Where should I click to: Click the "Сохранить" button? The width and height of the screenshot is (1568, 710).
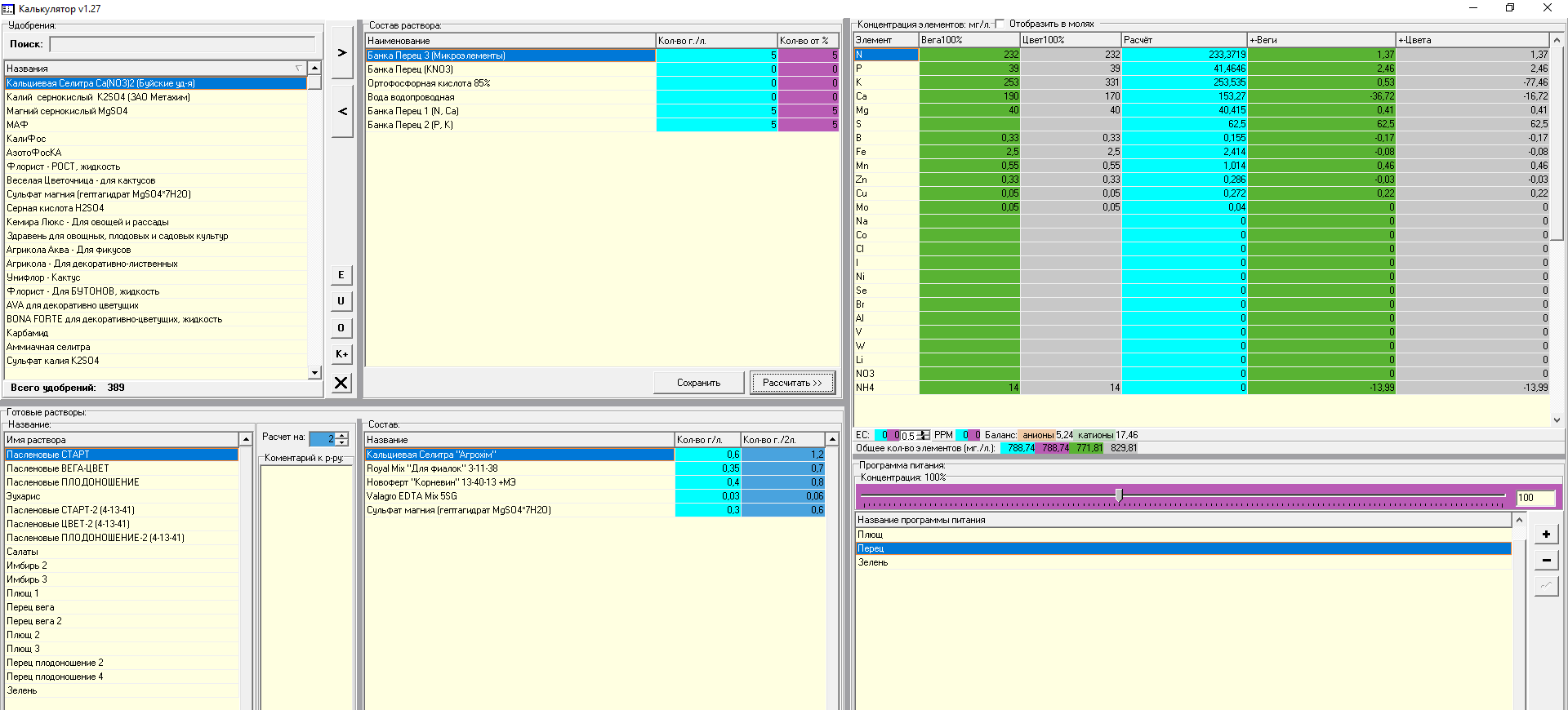tap(699, 383)
